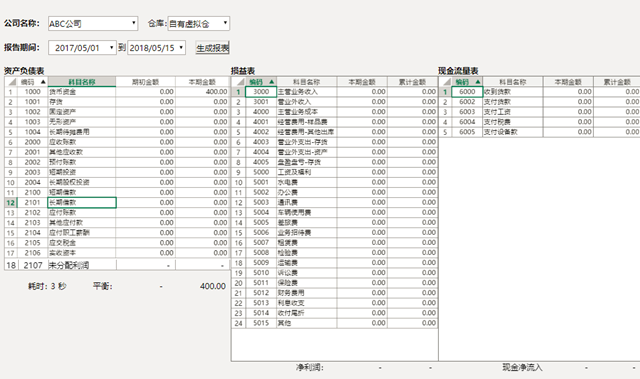Image resolution: width=640 pixels, height=379 pixels.
Task: Select all cells in balance sheet corner
Action: (x=11, y=82)
